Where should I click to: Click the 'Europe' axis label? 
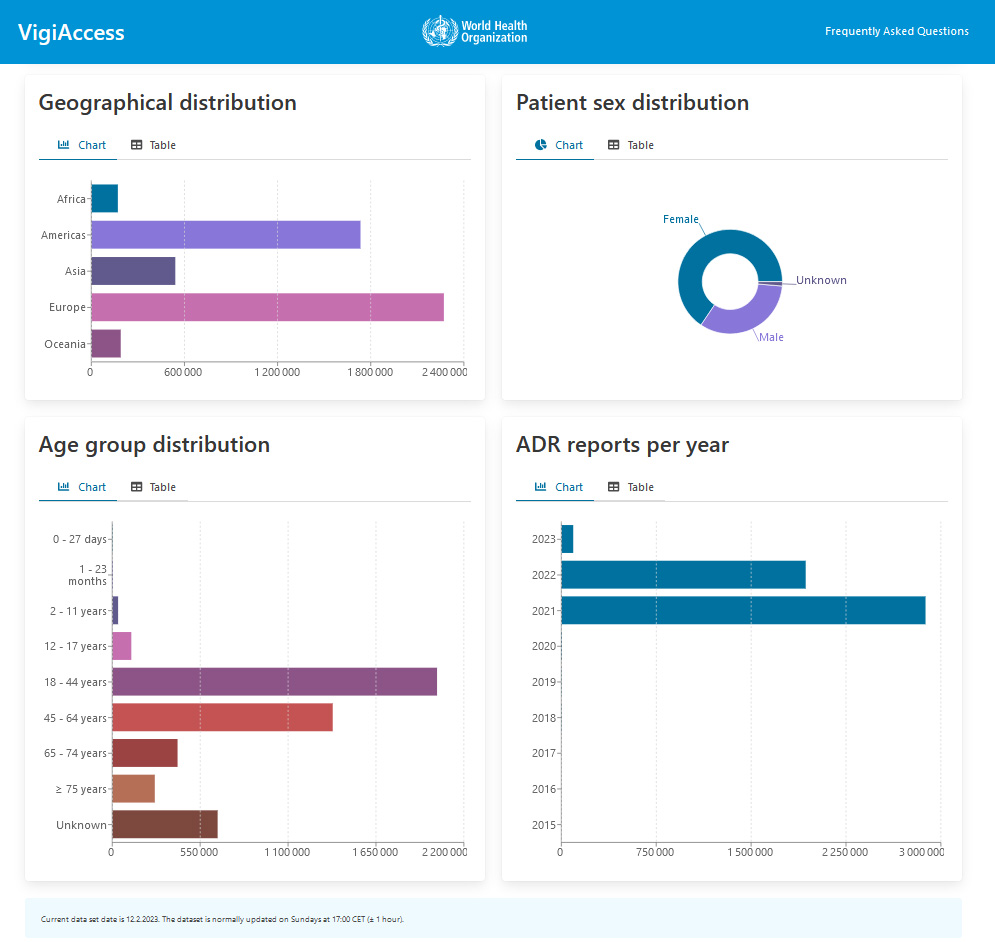(67, 308)
